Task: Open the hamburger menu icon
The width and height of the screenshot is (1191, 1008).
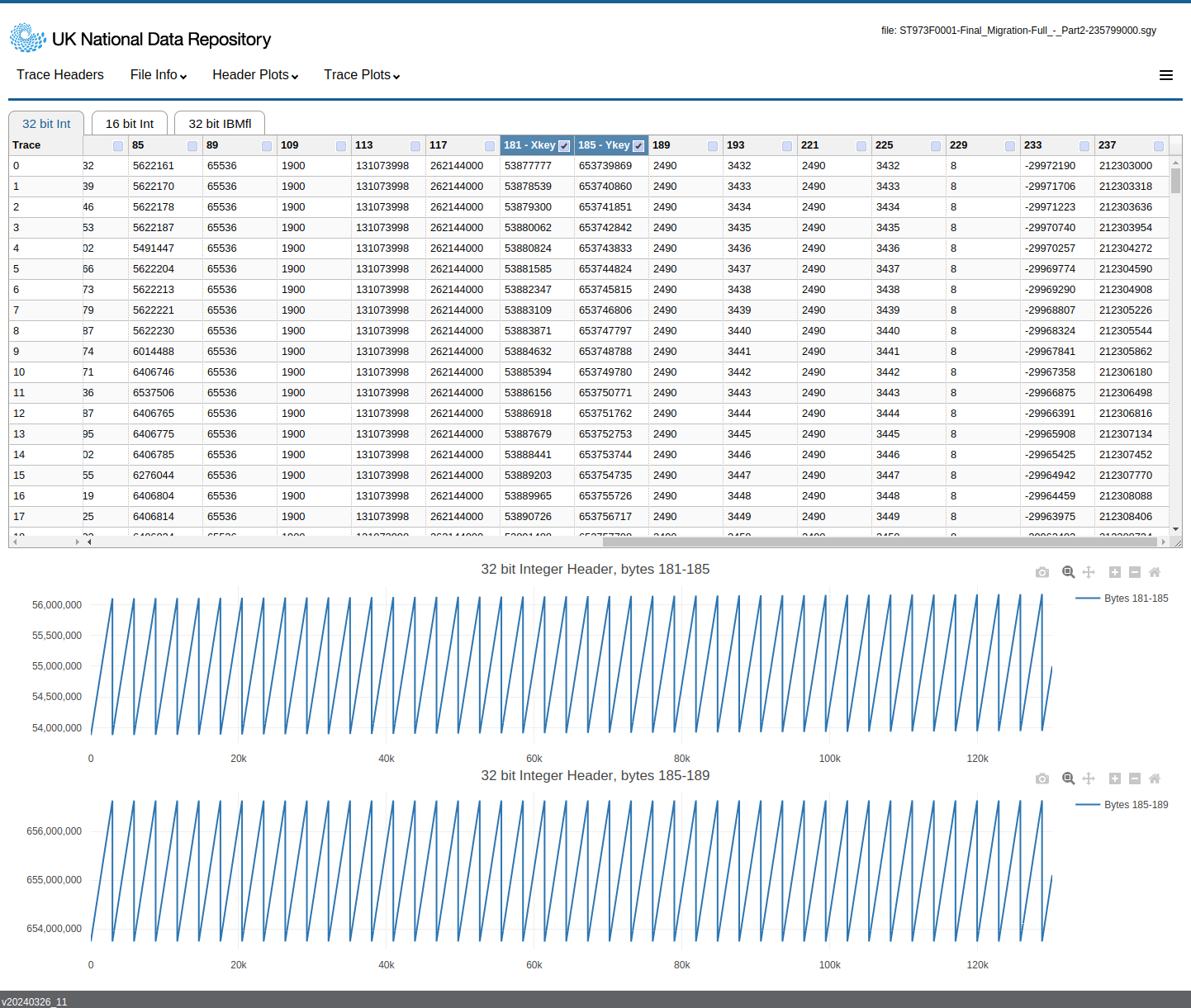Action: [x=1166, y=75]
